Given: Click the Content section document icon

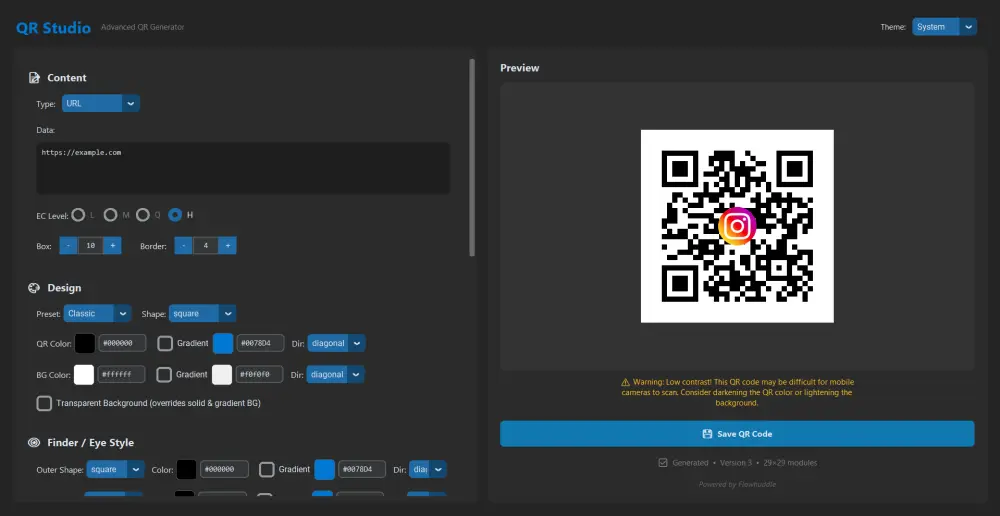Looking at the screenshot, I should point(34,78).
